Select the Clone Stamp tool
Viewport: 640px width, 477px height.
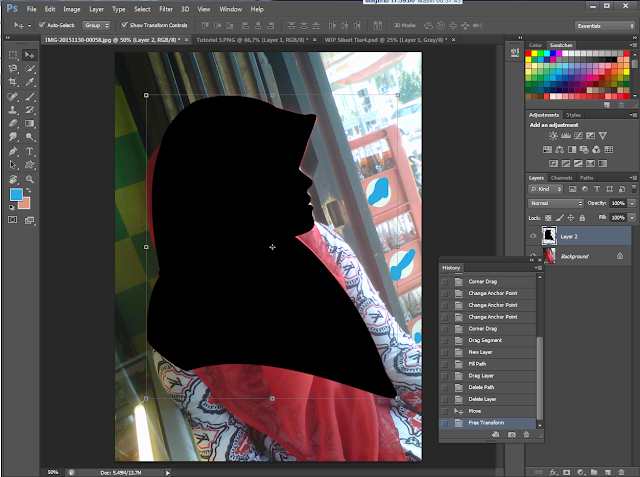[13, 110]
